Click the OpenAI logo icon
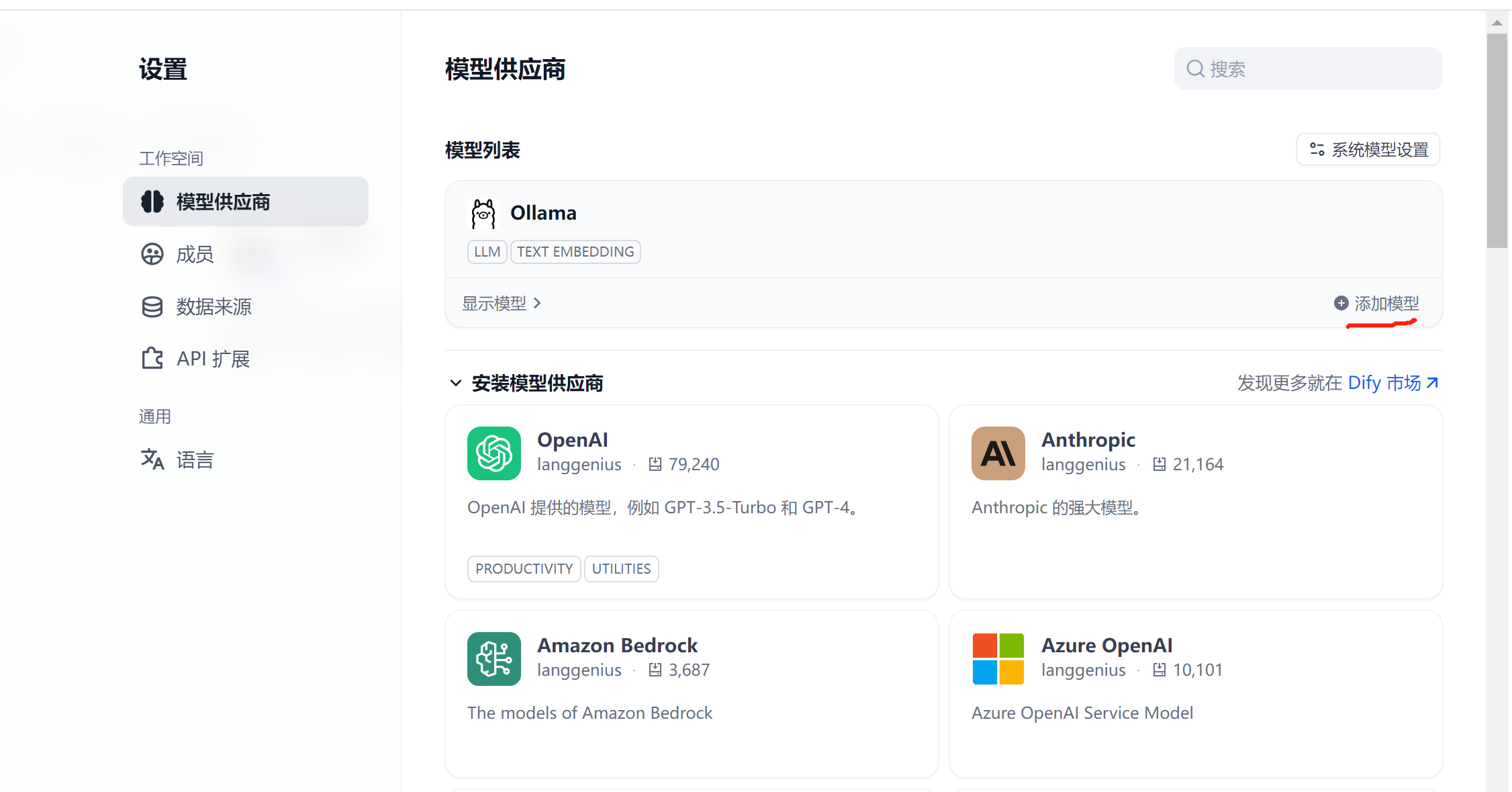This screenshot has width=1512, height=792. pyautogui.click(x=493, y=453)
